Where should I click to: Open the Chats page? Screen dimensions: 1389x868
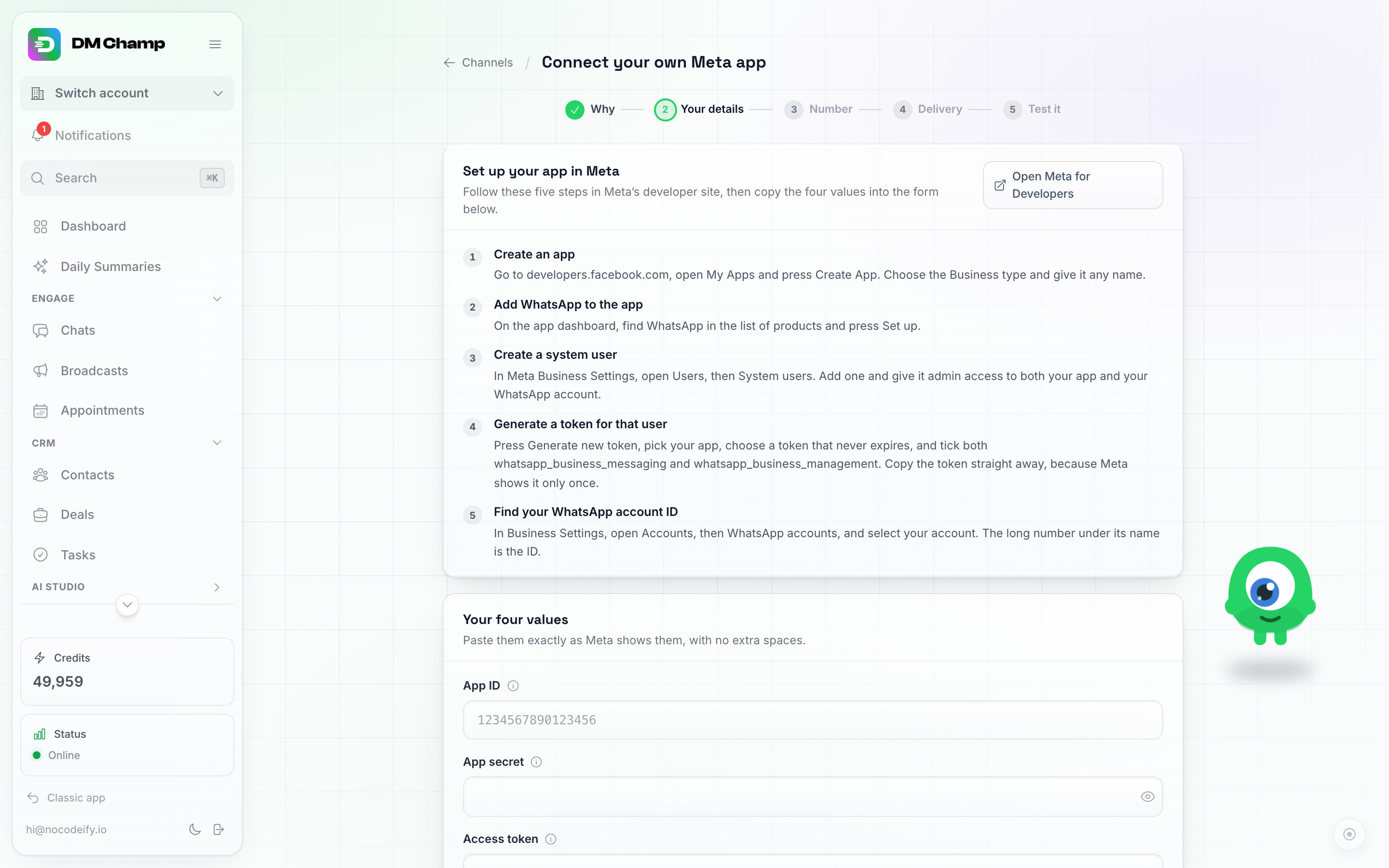click(127, 330)
